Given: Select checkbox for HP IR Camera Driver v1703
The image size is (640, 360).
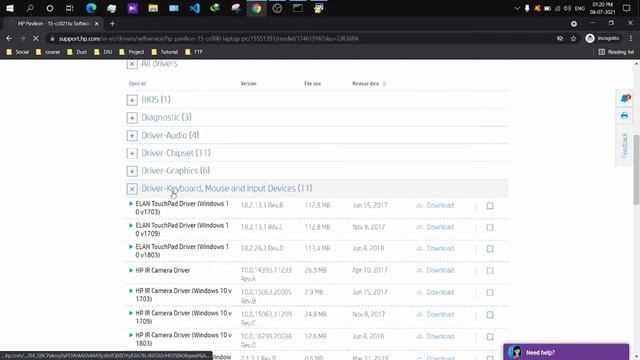Looking at the screenshot, I should click(x=490, y=293).
